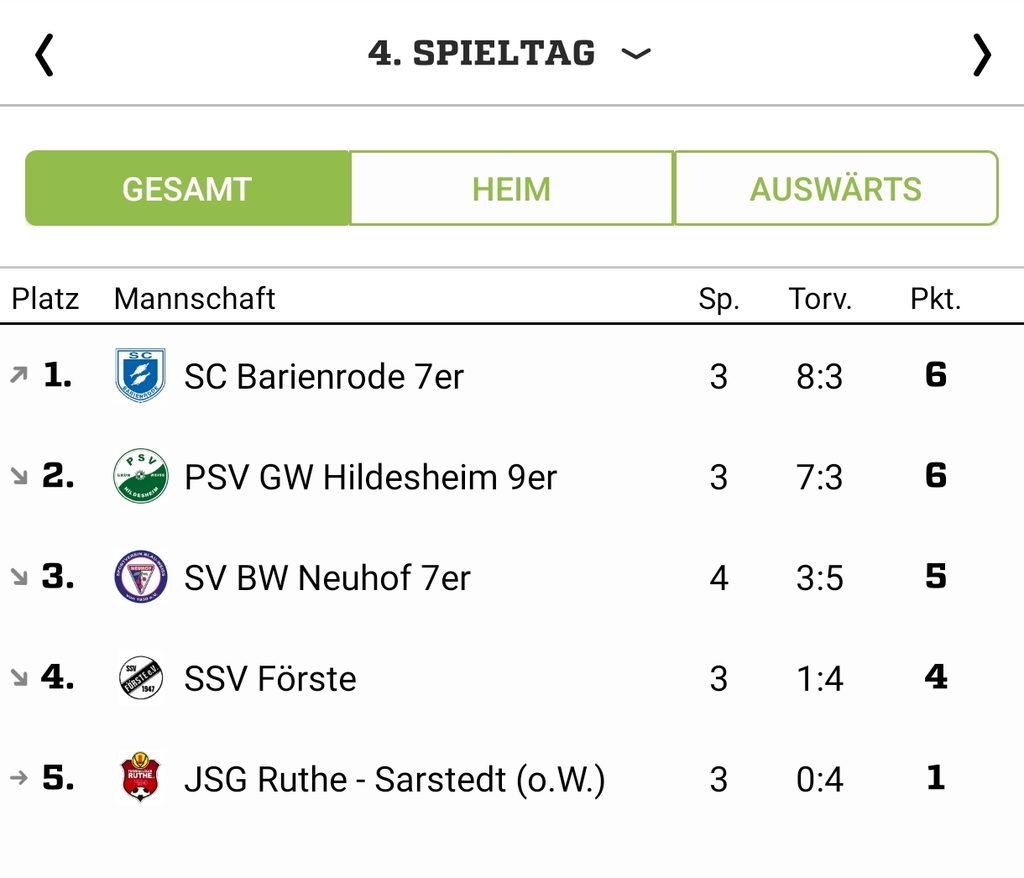Click the SC Barienrode club crest
This screenshot has width=1024, height=878.
click(140, 376)
